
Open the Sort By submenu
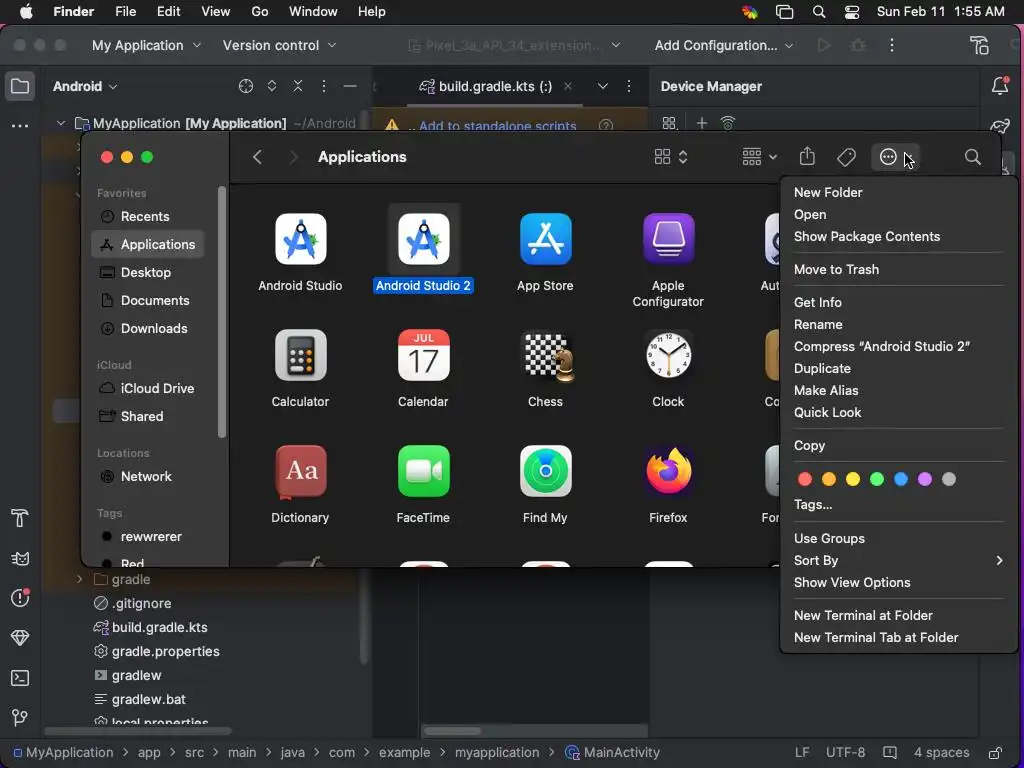coord(898,560)
